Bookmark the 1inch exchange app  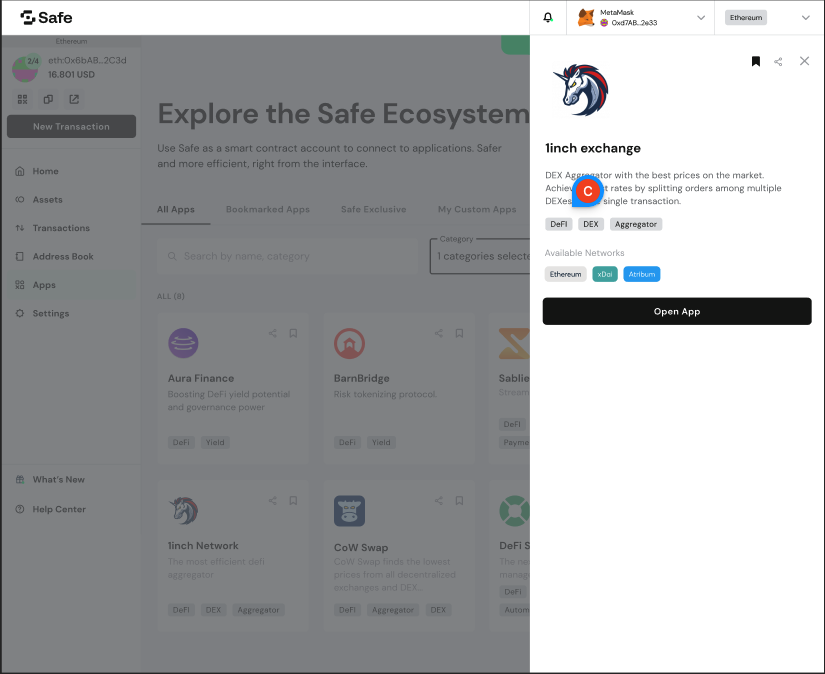pyautogui.click(x=756, y=61)
